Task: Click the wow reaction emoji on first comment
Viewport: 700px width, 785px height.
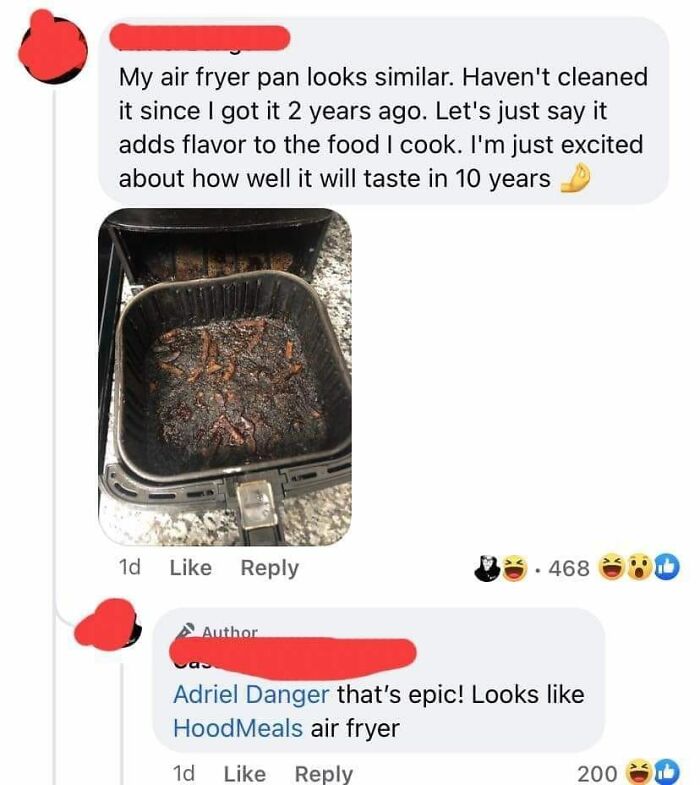Action: 639,567
